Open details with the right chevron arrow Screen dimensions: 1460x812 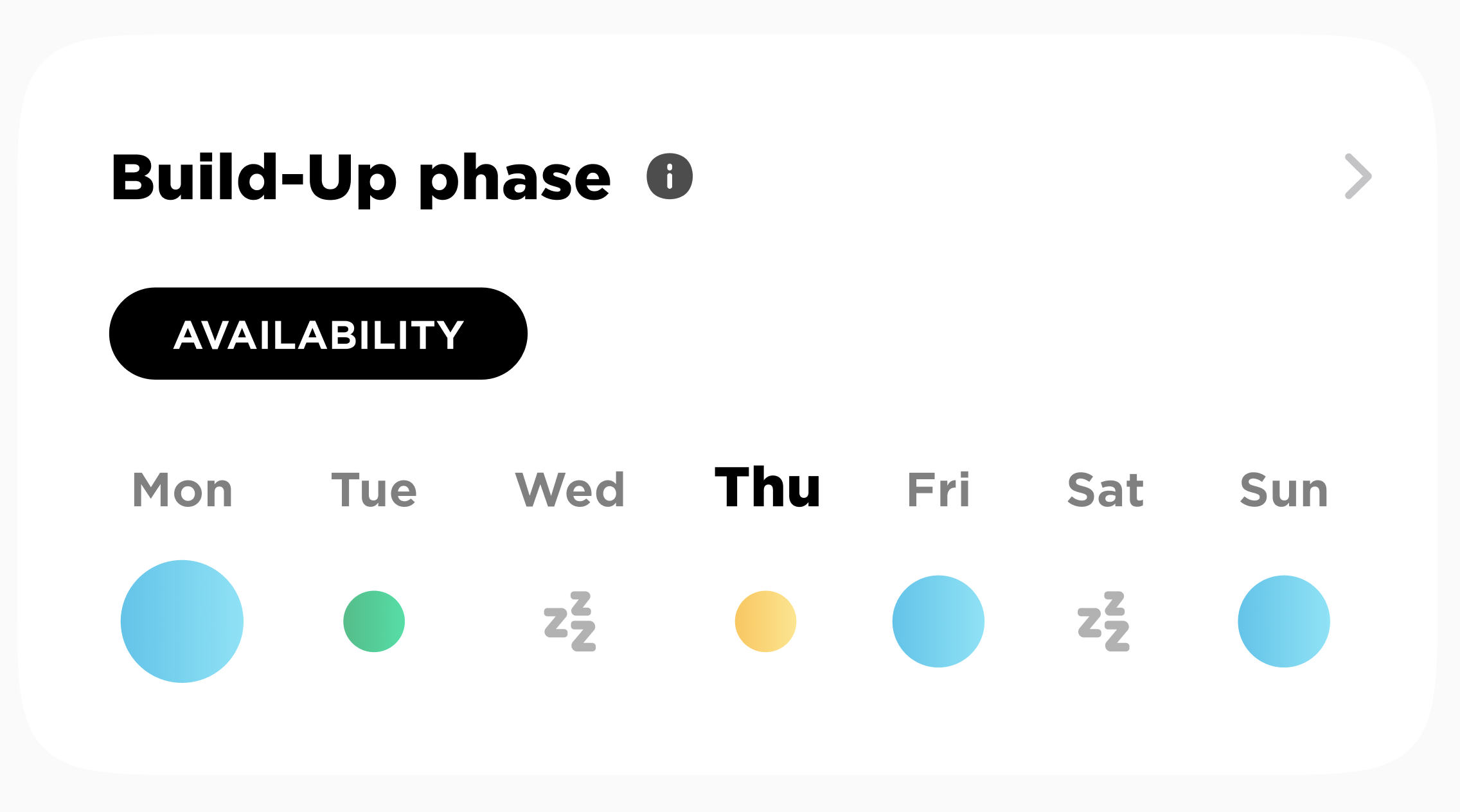click(x=1358, y=177)
